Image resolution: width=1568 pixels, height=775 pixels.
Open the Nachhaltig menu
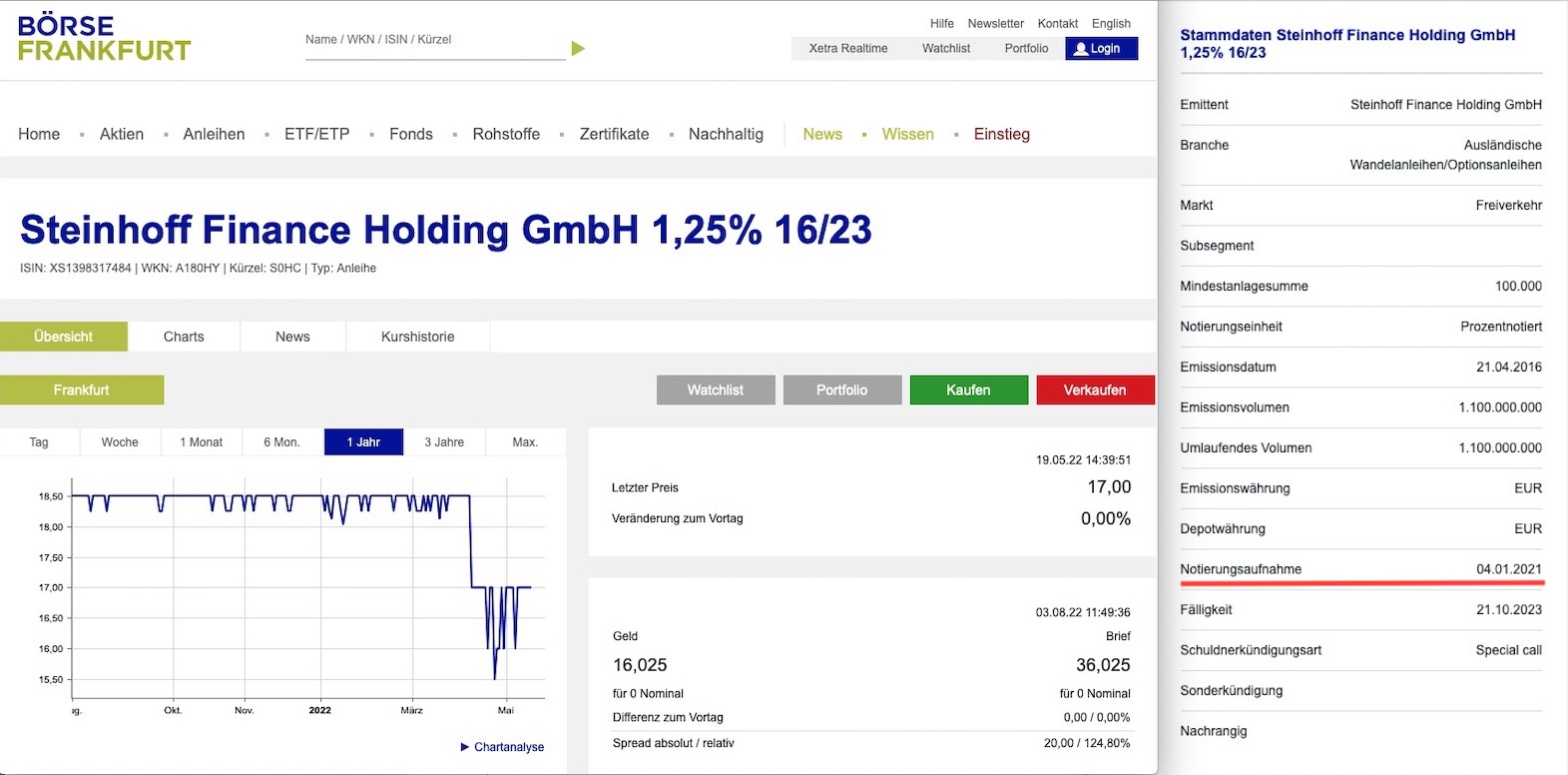pos(726,134)
